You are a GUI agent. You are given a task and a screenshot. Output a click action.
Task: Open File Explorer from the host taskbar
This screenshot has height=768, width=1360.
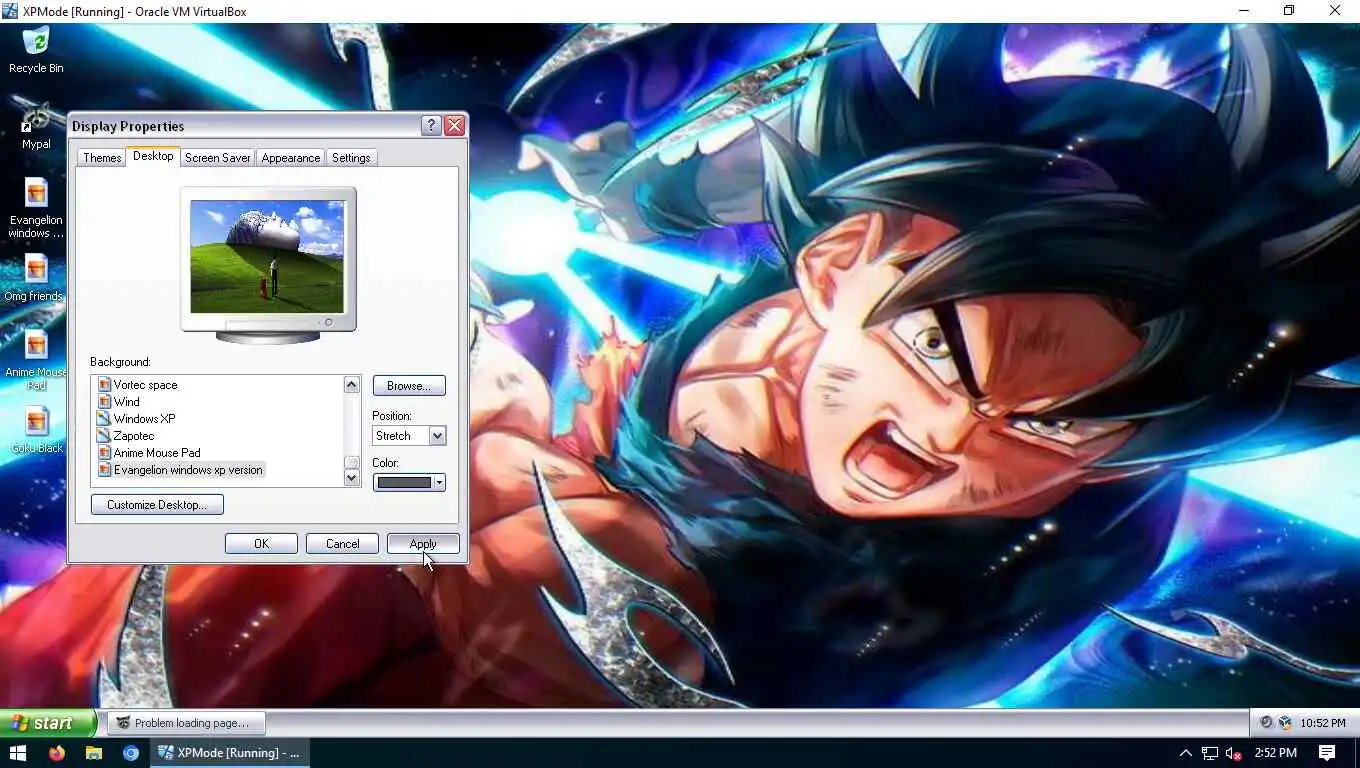click(93, 753)
